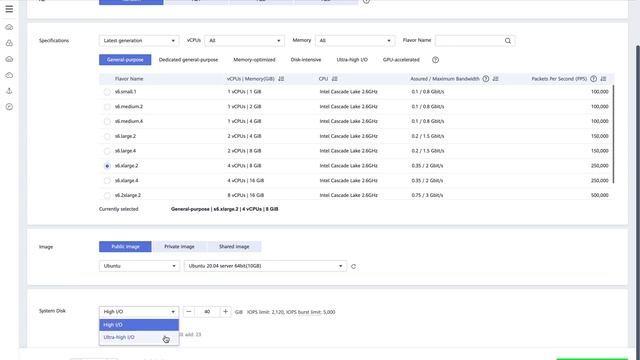640x360 pixels.
Task: Decrease system disk size with minus button
Action: [x=189, y=312]
